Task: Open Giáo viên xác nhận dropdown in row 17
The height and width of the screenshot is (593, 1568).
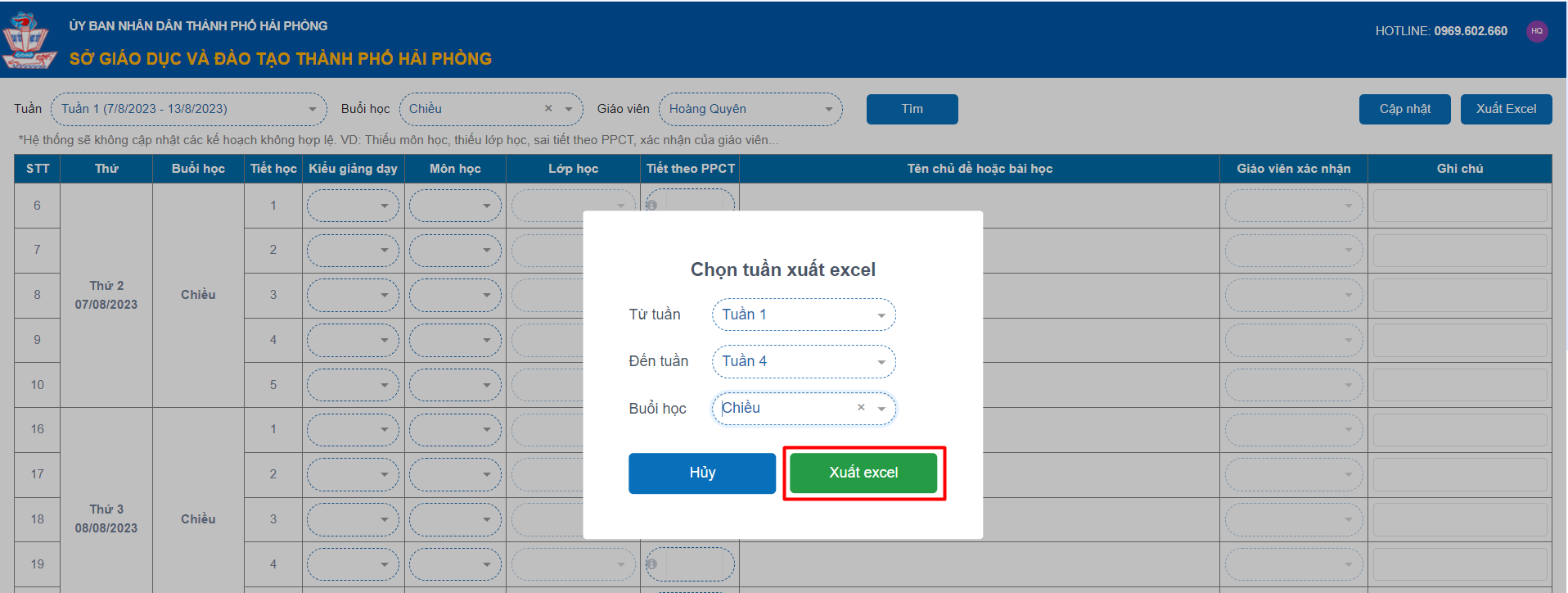Action: pos(1293,474)
